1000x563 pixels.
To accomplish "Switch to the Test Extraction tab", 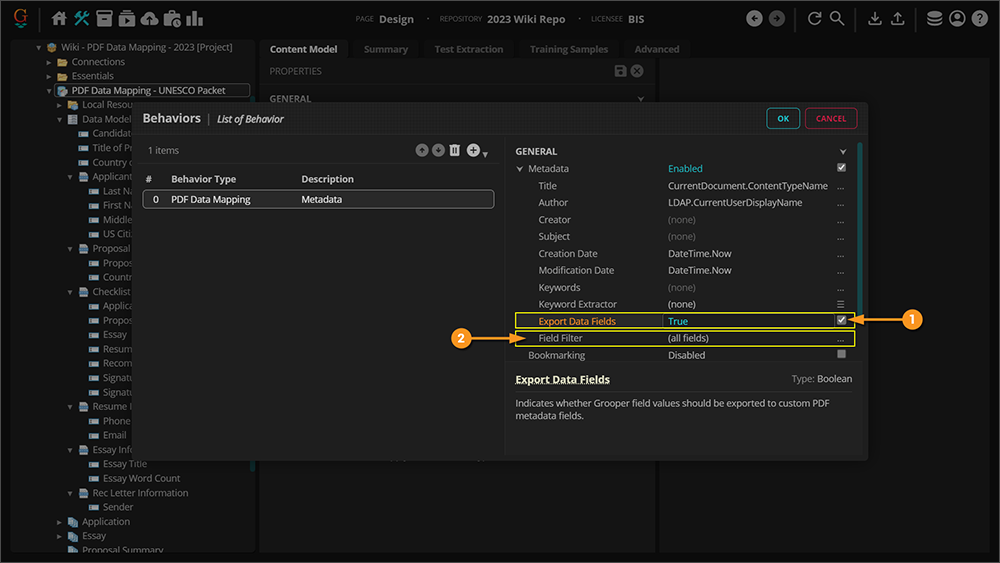I will (x=468, y=49).
